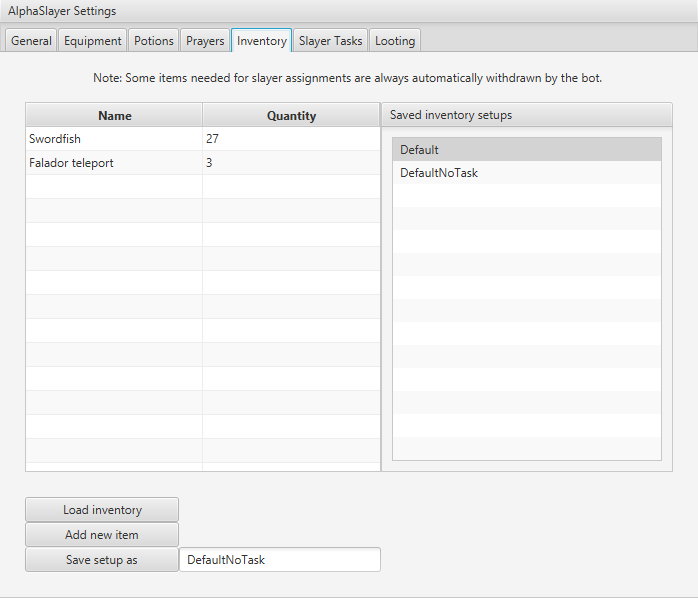Sort by the Quantity column header
Image resolution: width=698 pixels, height=598 pixels.
291,116
